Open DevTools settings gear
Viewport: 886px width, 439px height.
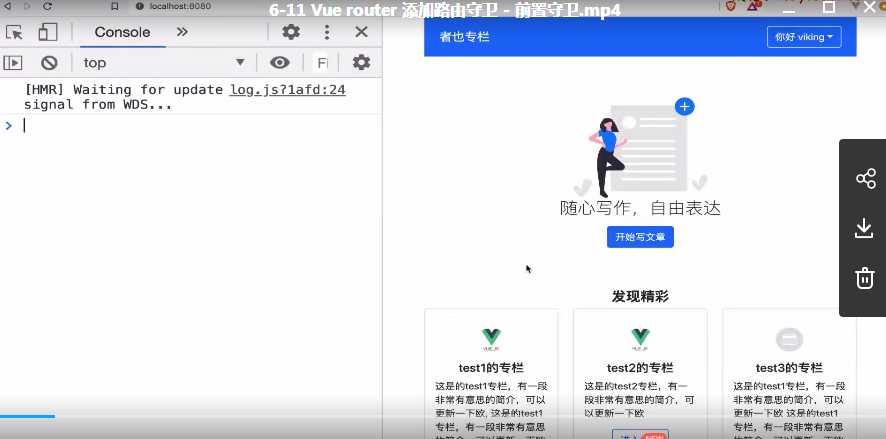(x=291, y=32)
